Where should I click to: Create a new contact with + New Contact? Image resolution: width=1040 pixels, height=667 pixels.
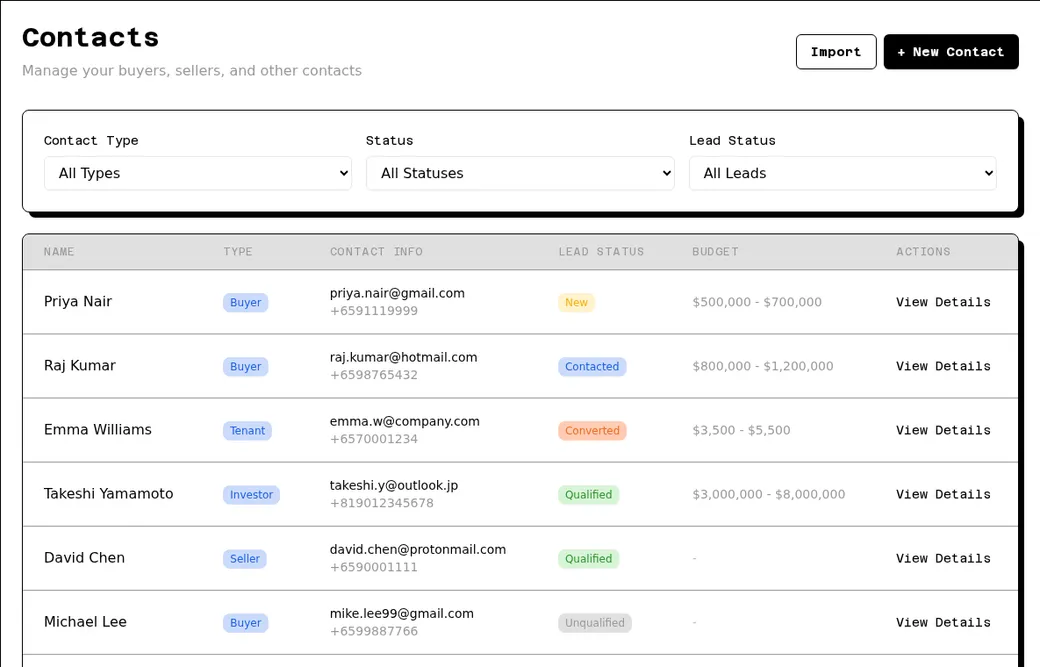pos(950,52)
